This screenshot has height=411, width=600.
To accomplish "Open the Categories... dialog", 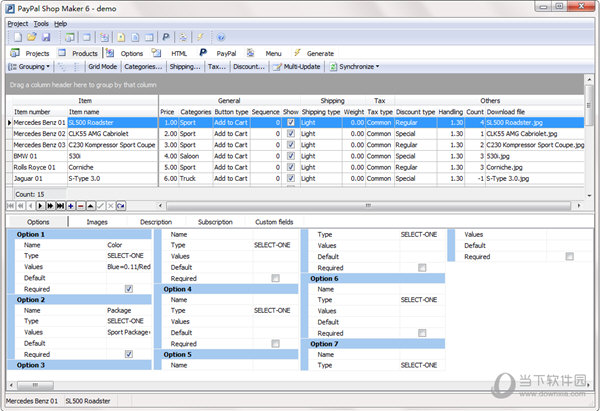I will point(143,67).
